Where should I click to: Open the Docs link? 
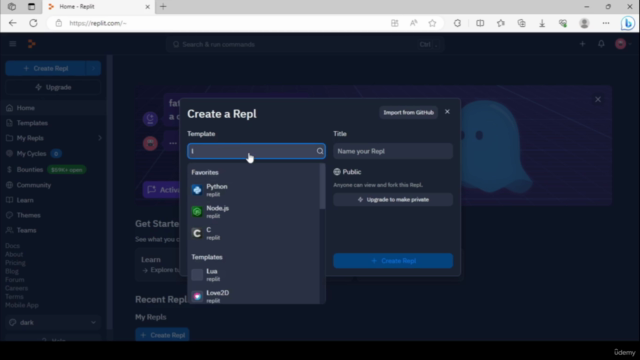click(12, 246)
